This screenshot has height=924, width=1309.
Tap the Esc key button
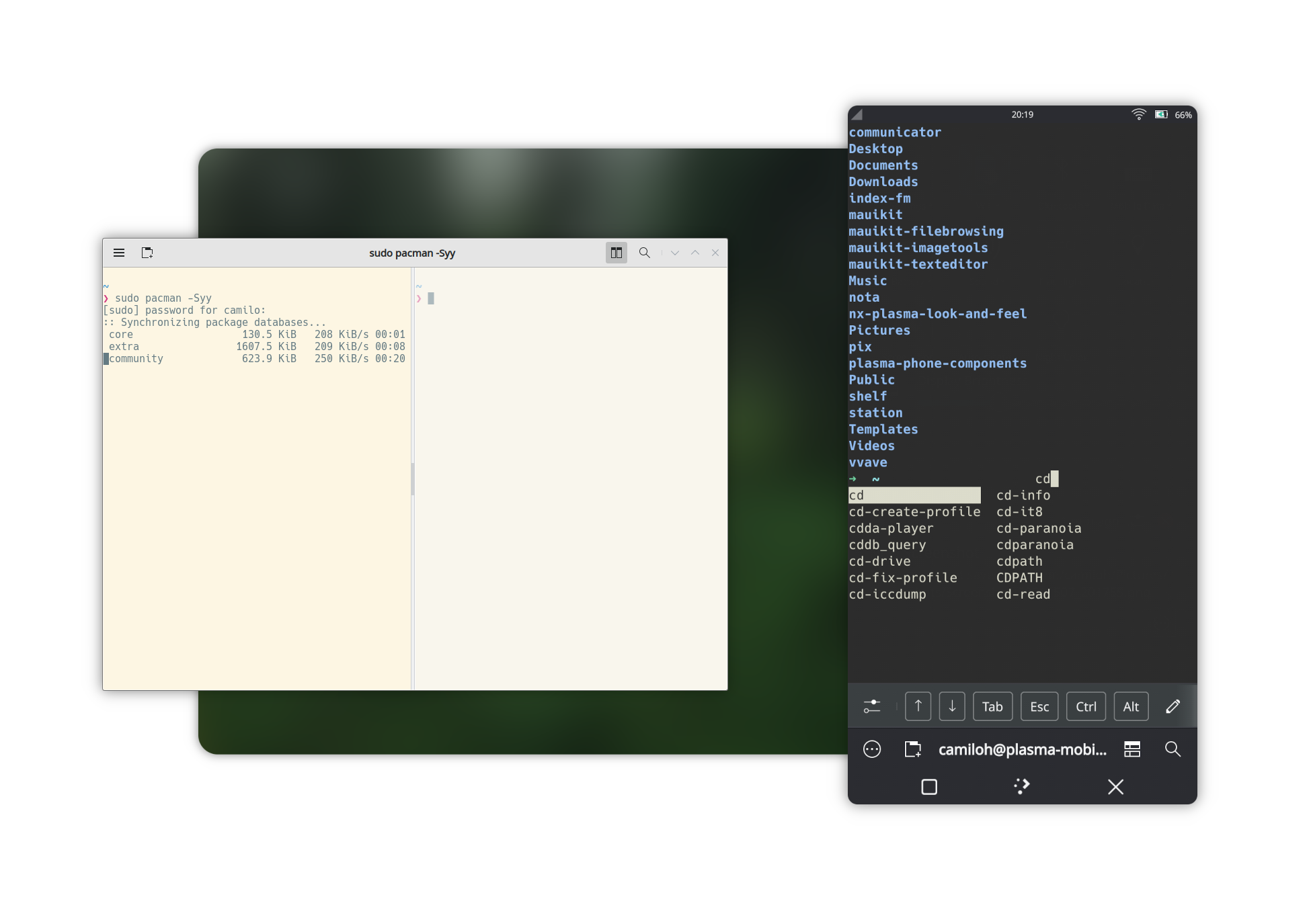click(x=1039, y=706)
